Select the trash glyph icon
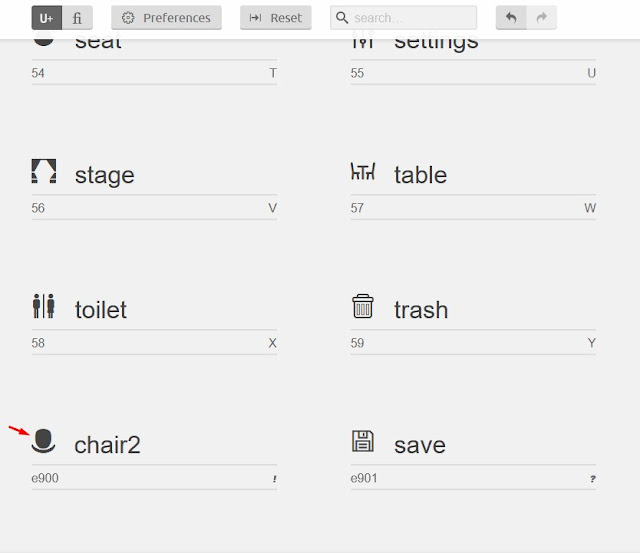 [x=362, y=306]
